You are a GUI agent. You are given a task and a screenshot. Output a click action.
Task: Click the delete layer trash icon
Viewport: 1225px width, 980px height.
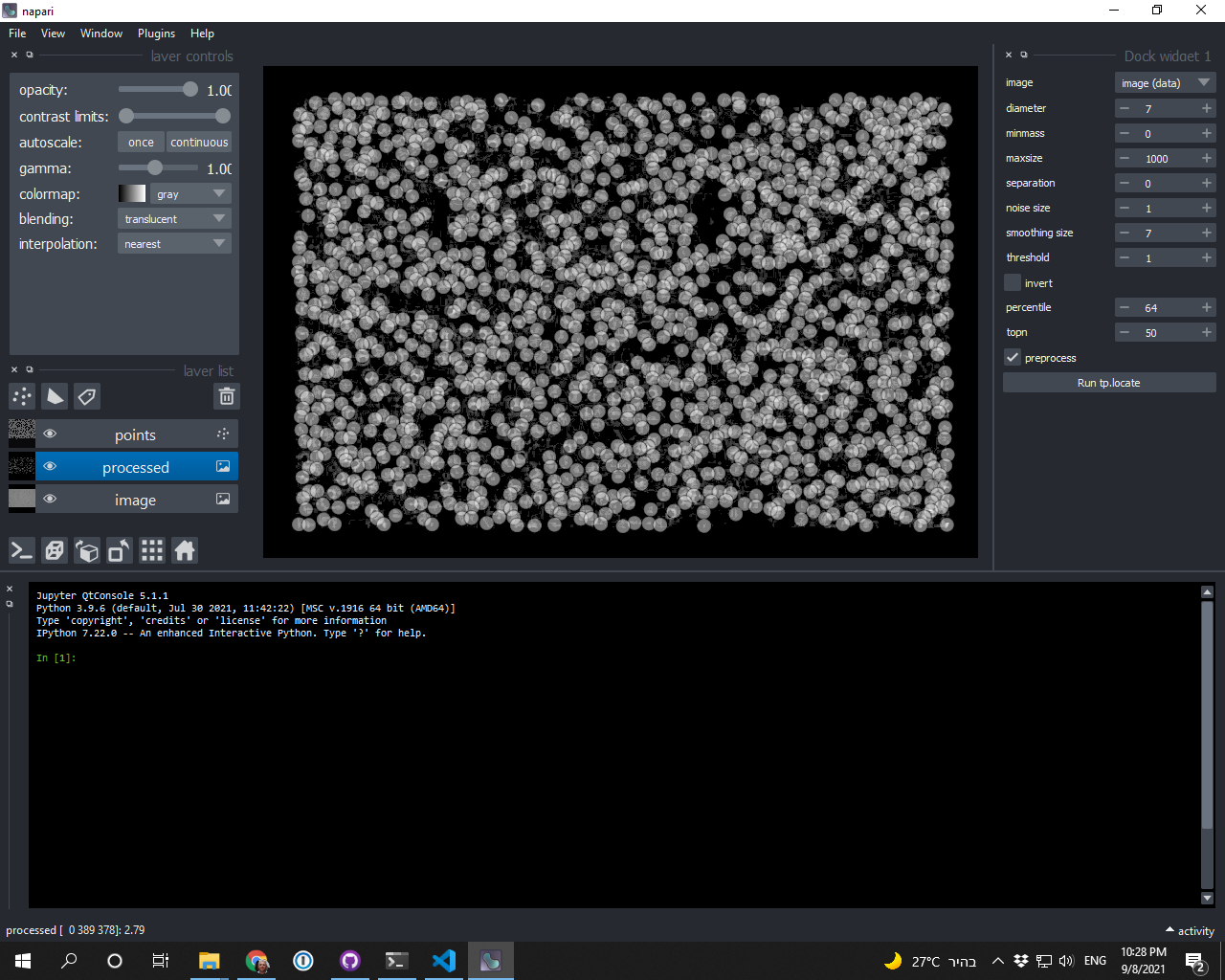(x=227, y=395)
